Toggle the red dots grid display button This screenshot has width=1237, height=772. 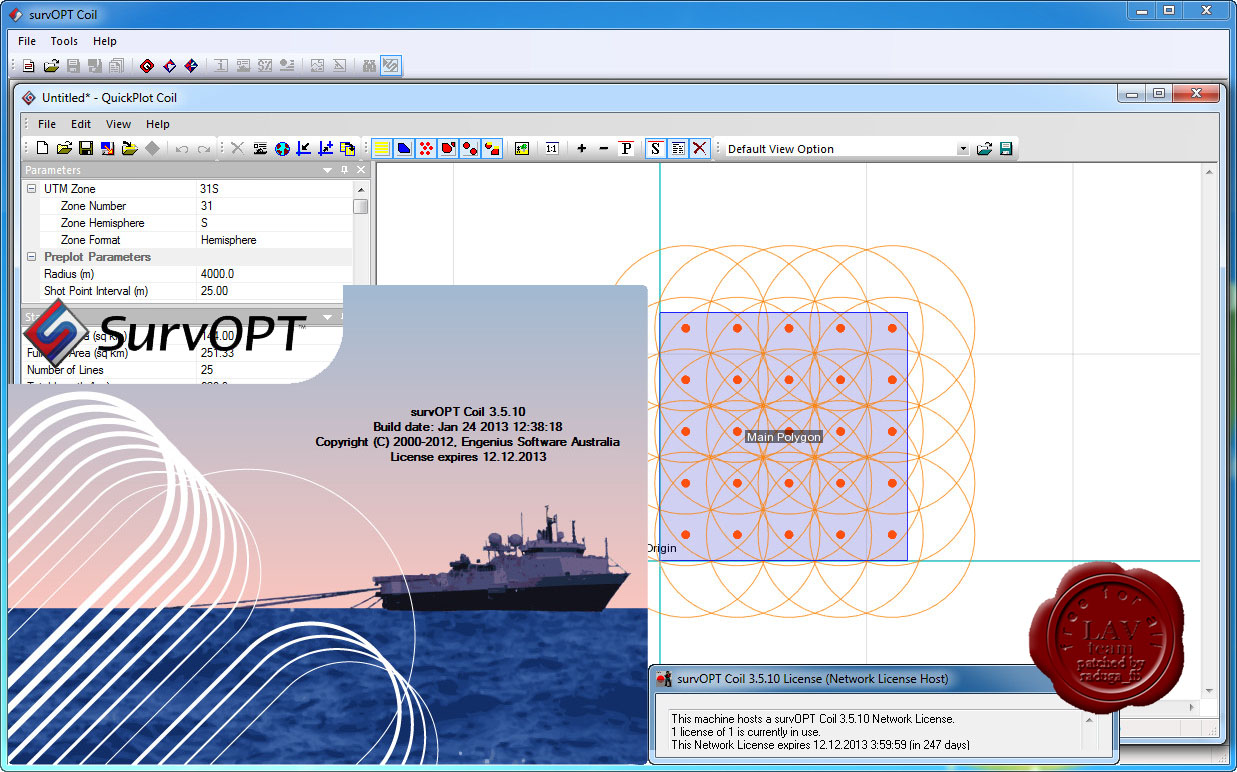click(426, 149)
